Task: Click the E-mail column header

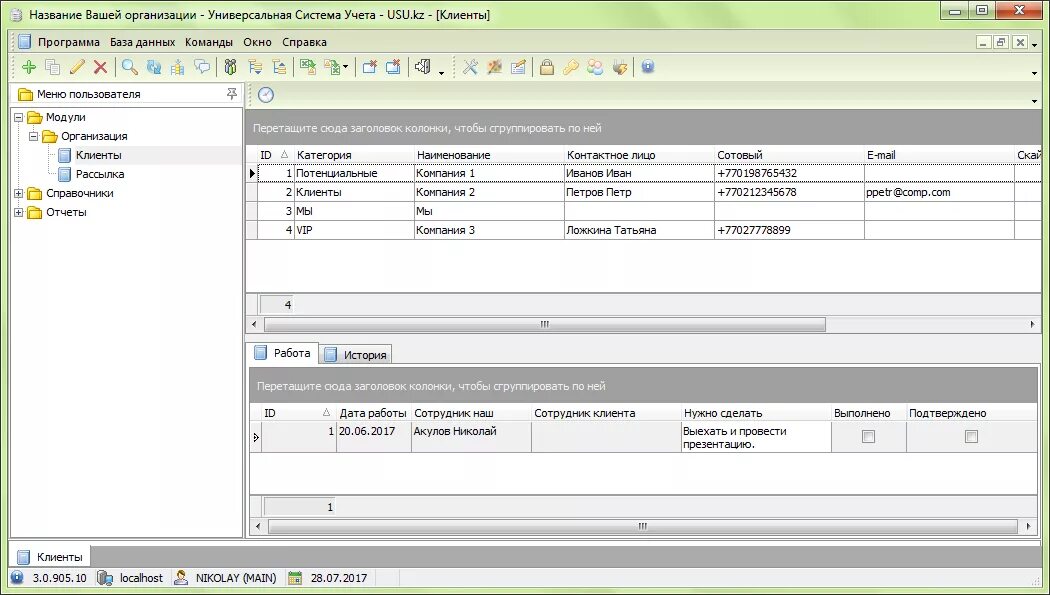Action: pos(940,155)
